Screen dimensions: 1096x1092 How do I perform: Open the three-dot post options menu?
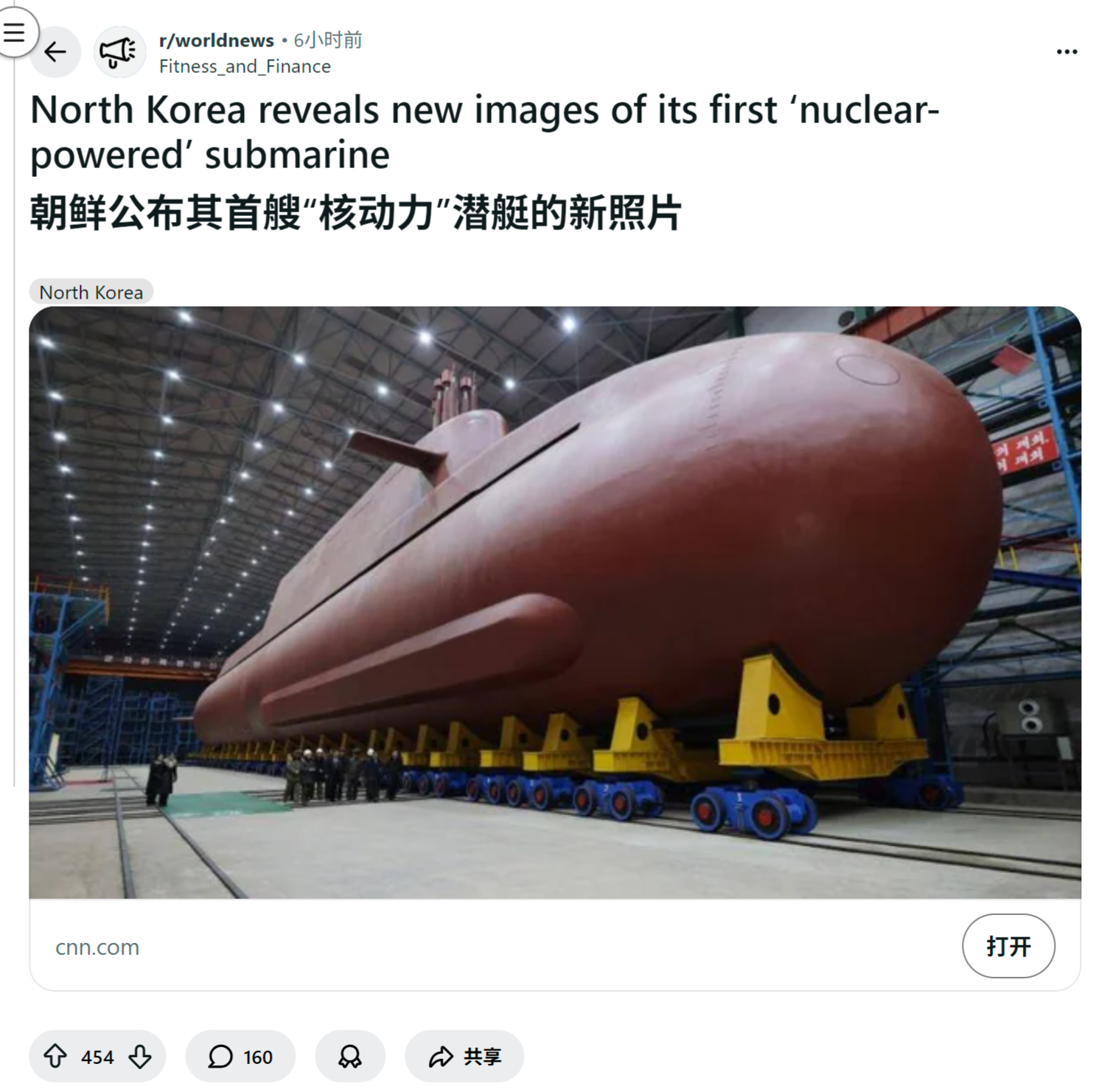[1067, 52]
